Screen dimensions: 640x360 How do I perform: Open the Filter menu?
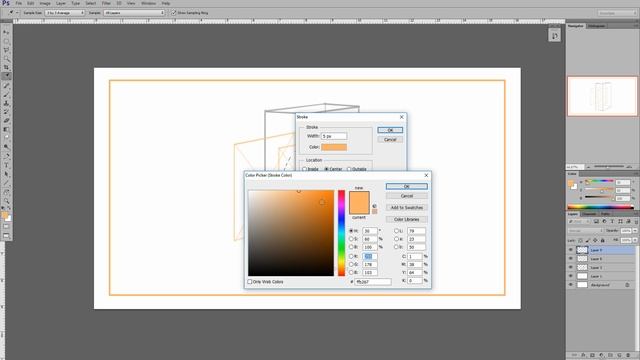click(x=106, y=3)
